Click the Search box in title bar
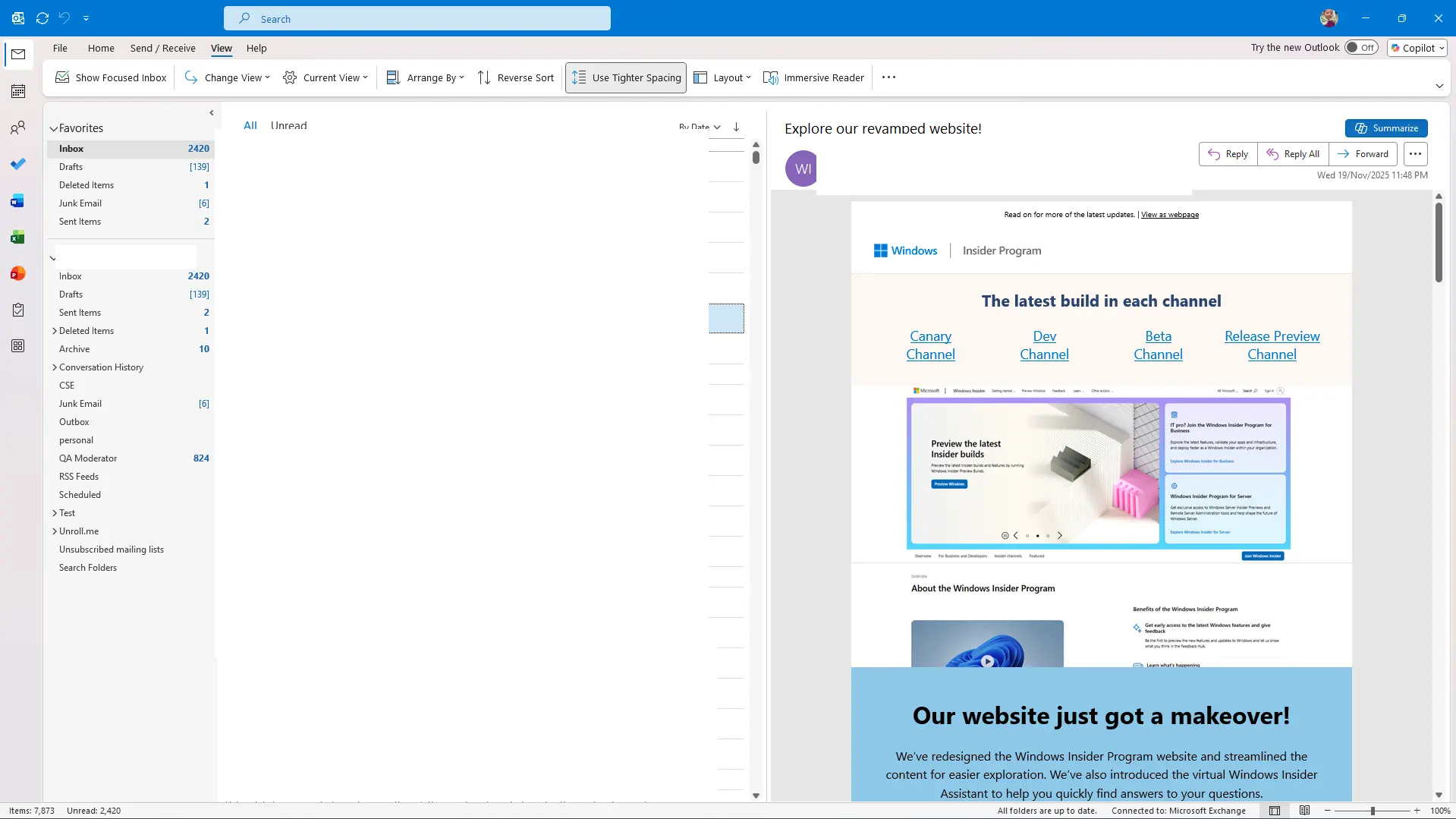Image resolution: width=1456 pixels, height=819 pixels. pos(417,18)
